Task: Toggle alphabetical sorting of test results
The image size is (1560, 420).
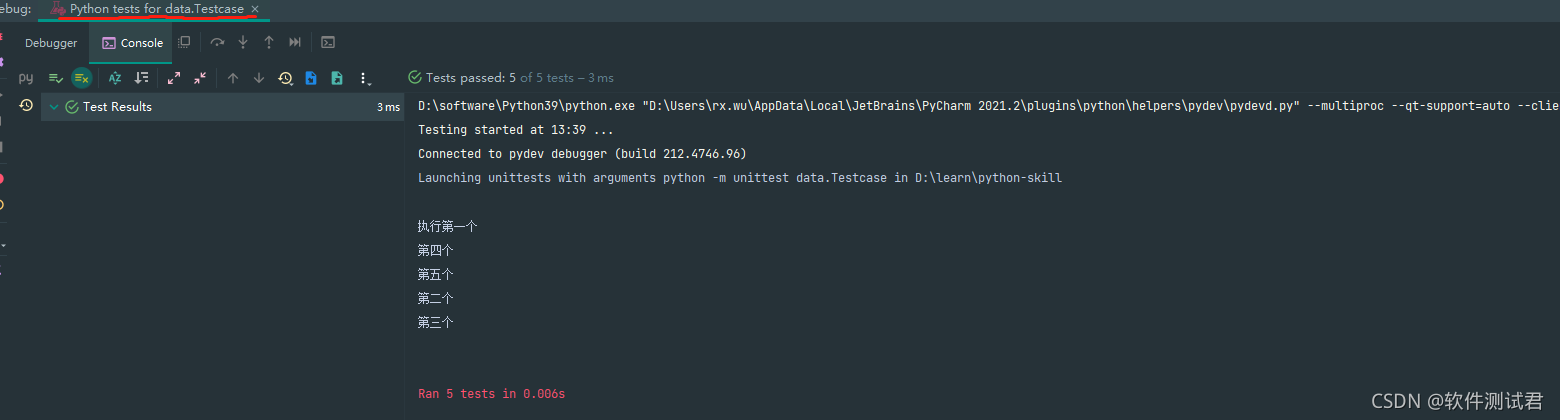Action: click(x=115, y=78)
